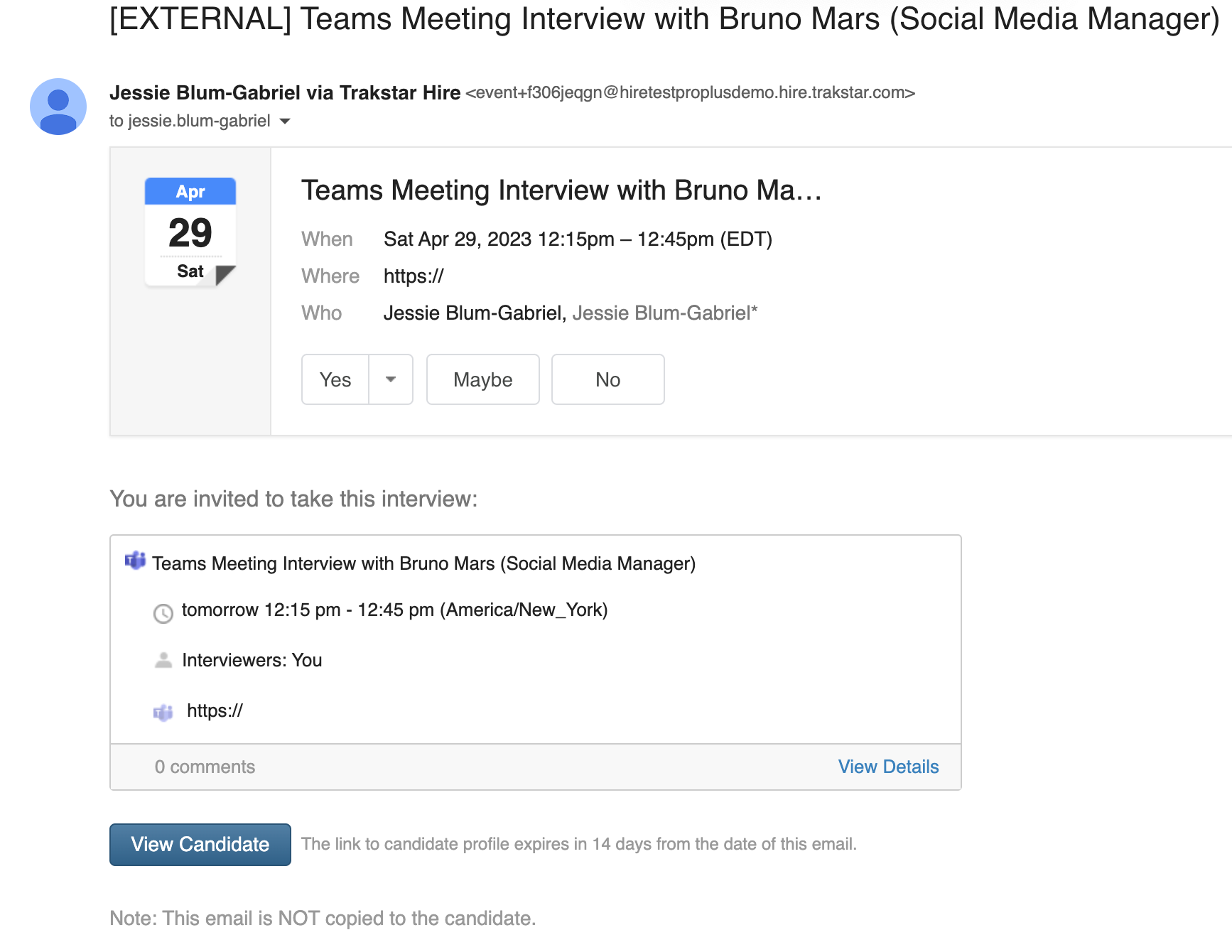
Task: Click 'You are invited to take this interview' text
Action: tap(293, 499)
